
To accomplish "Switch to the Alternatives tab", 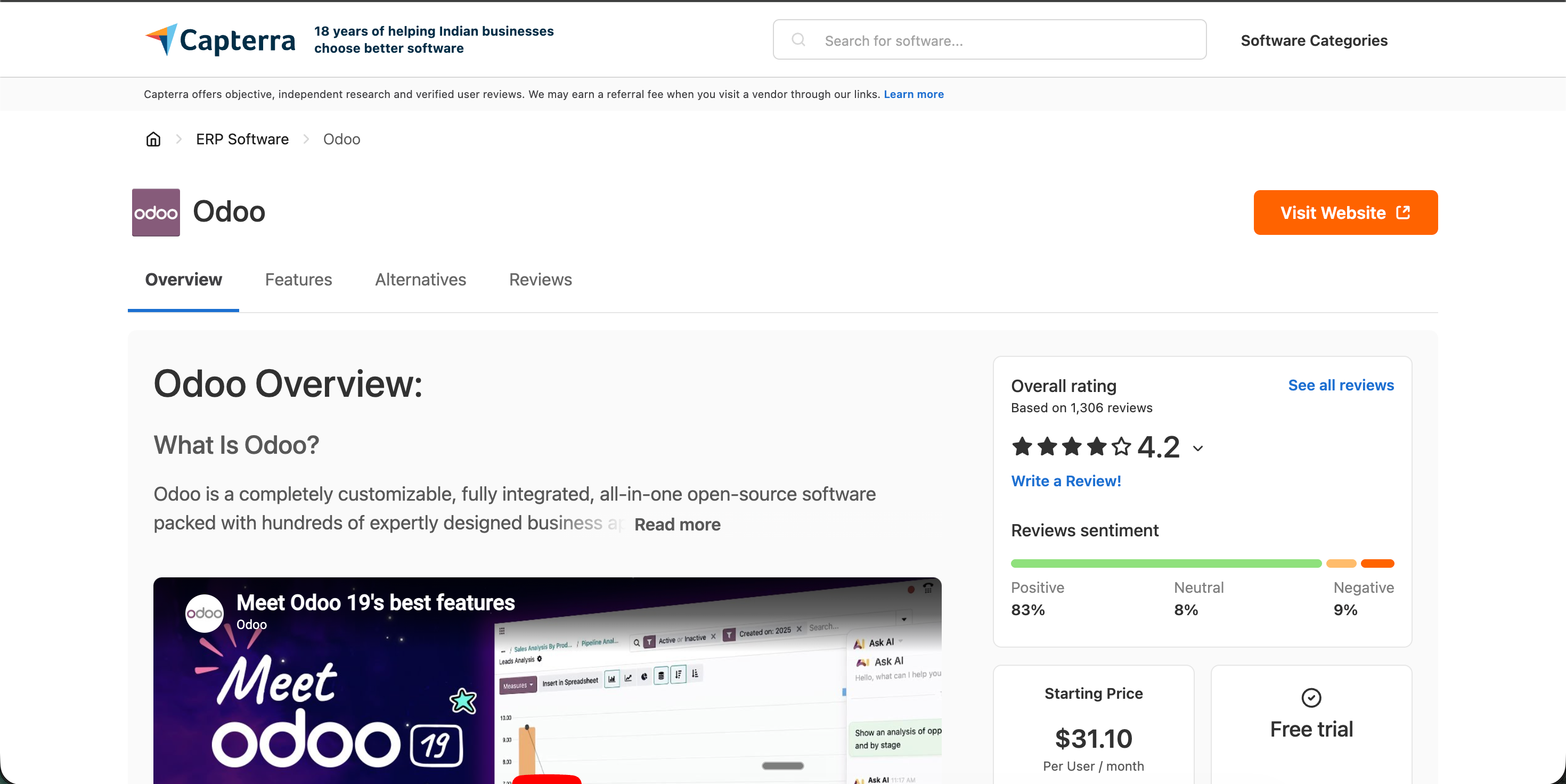I will tap(421, 280).
